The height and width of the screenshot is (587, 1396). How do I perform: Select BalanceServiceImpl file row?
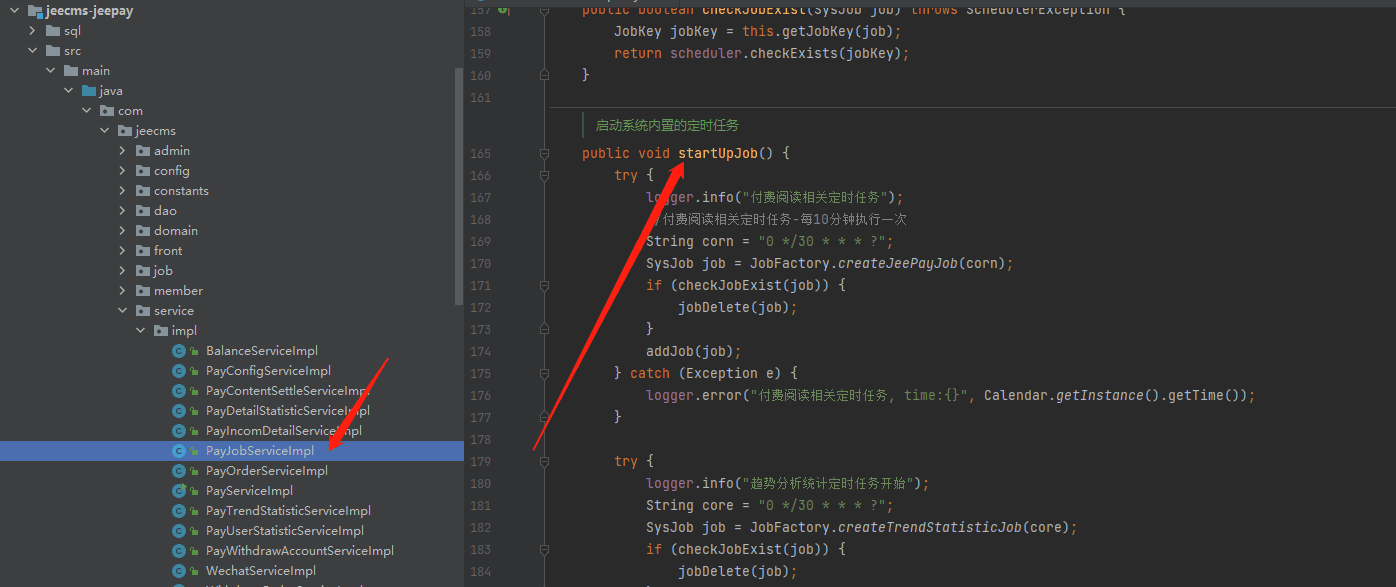[x=232, y=351]
